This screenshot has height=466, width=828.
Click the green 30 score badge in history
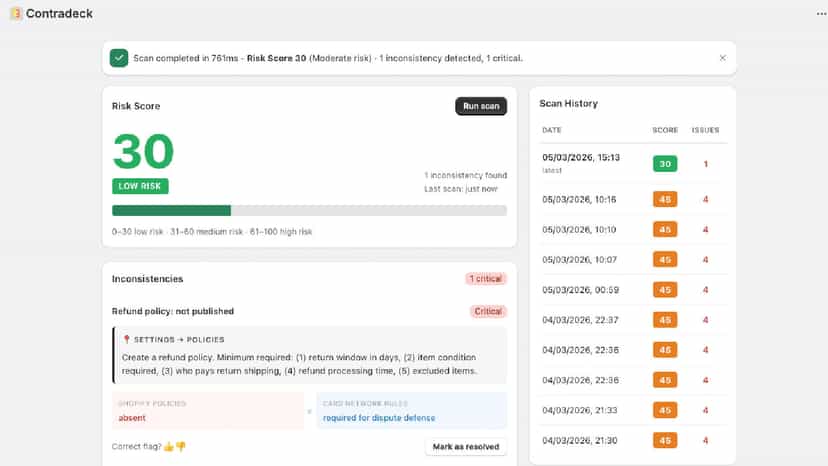[x=665, y=164]
